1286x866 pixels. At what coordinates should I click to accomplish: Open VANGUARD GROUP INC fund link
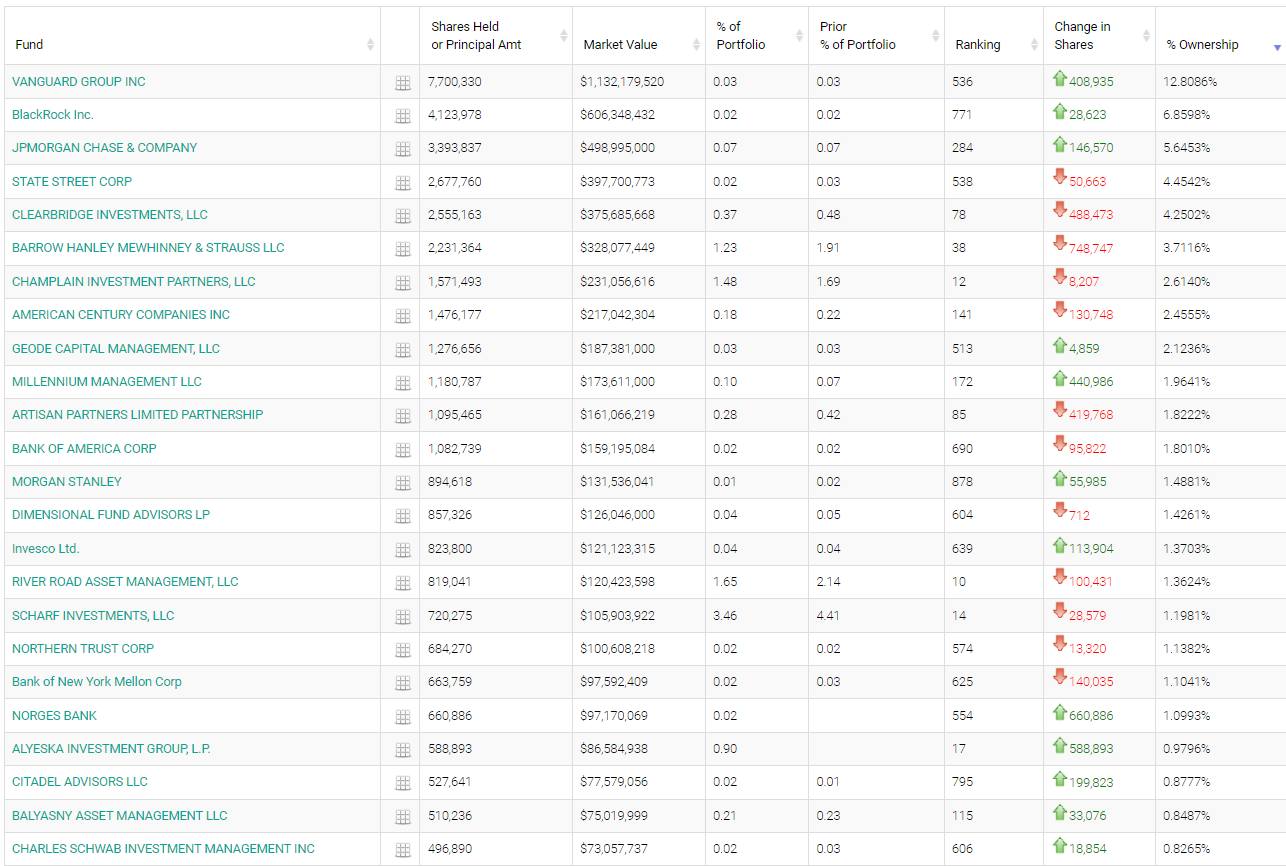(x=78, y=82)
